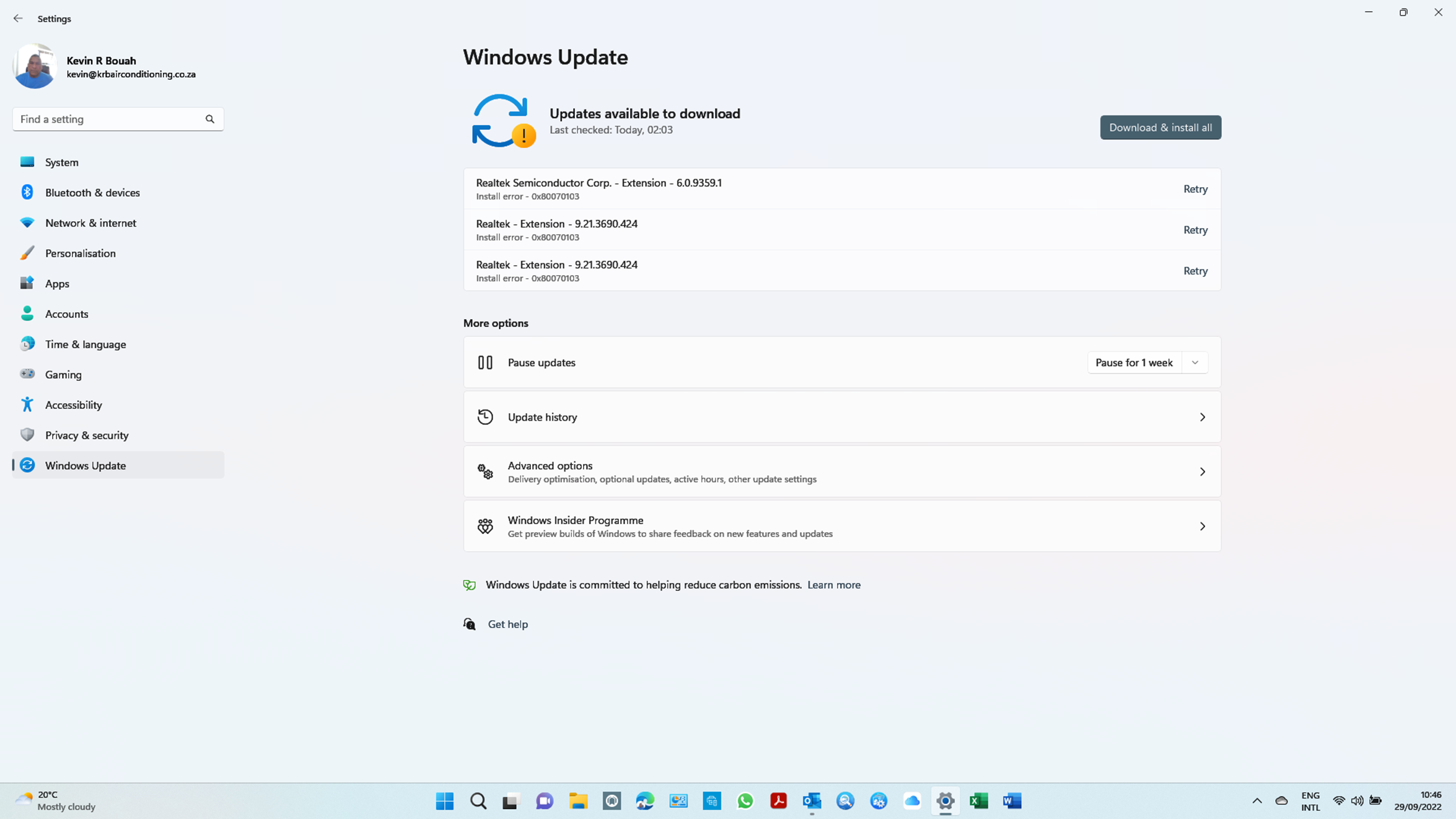The width and height of the screenshot is (1456, 819).
Task: Click the Get help icon
Action: pos(470,624)
